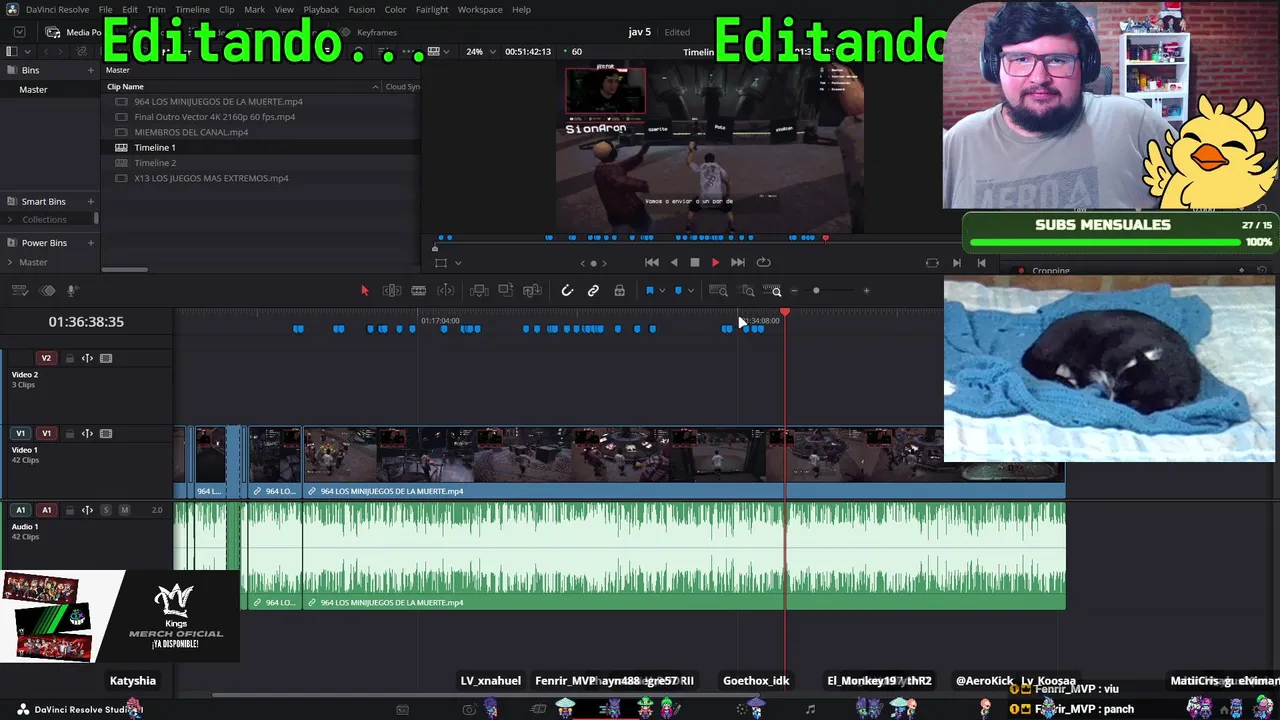Lock the Video 2 track
1280x720 pixels.
pos(70,358)
